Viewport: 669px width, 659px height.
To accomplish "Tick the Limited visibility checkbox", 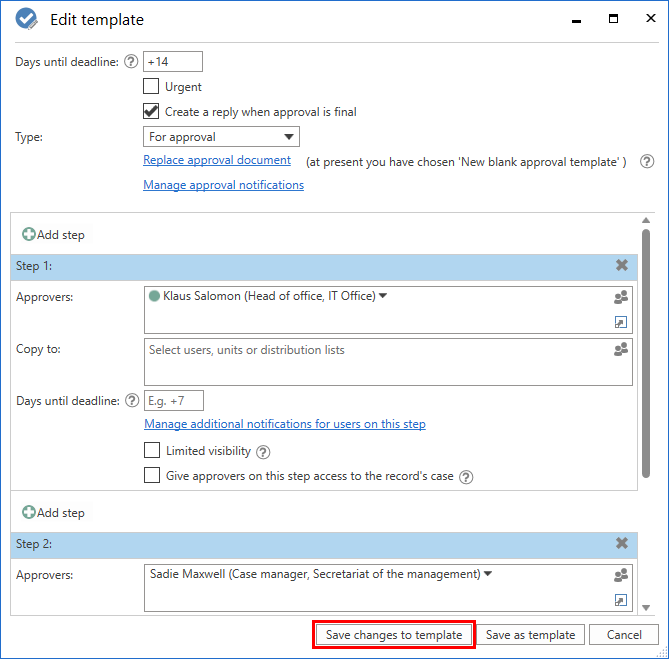I will pos(152,451).
